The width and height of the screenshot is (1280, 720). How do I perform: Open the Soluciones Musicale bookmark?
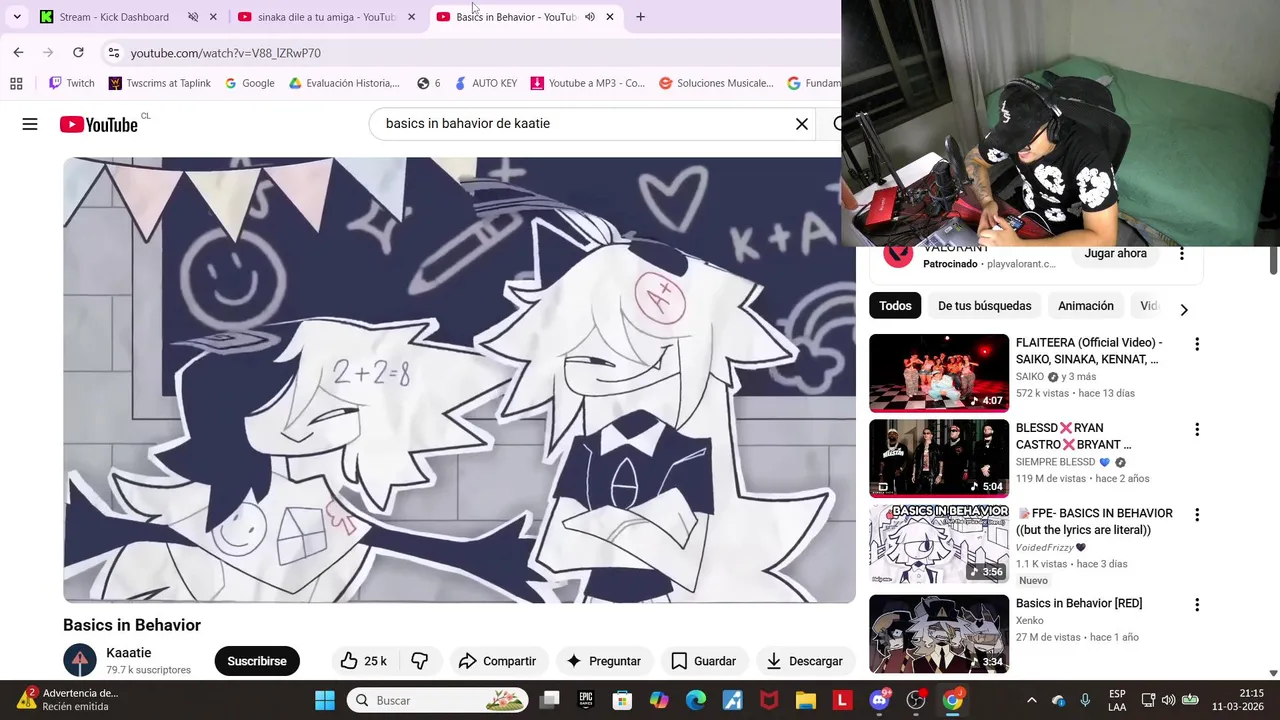click(716, 83)
